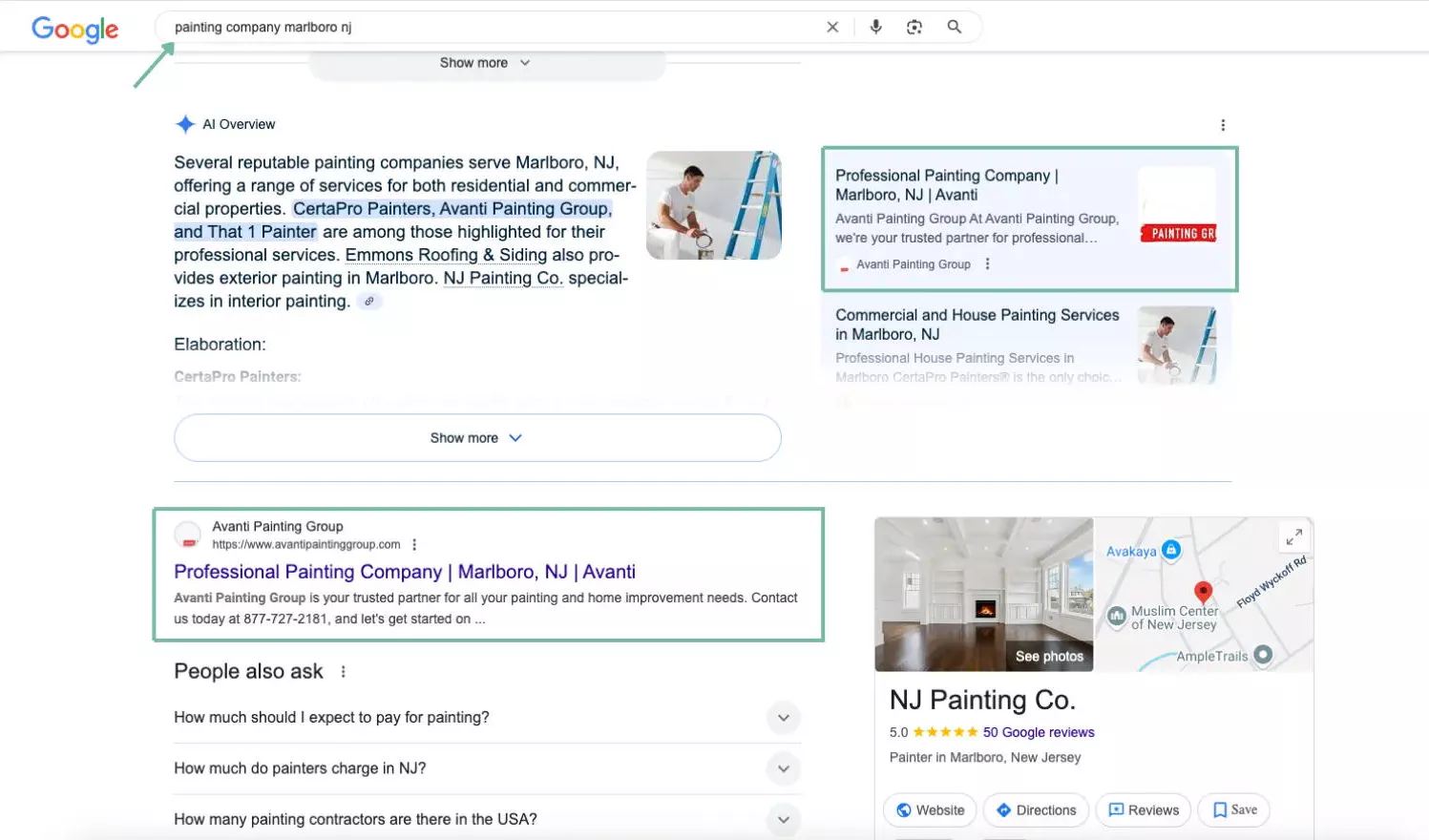Click the top Show more pill
Image resolution: width=1429 pixels, height=840 pixels.
[x=486, y=63]
